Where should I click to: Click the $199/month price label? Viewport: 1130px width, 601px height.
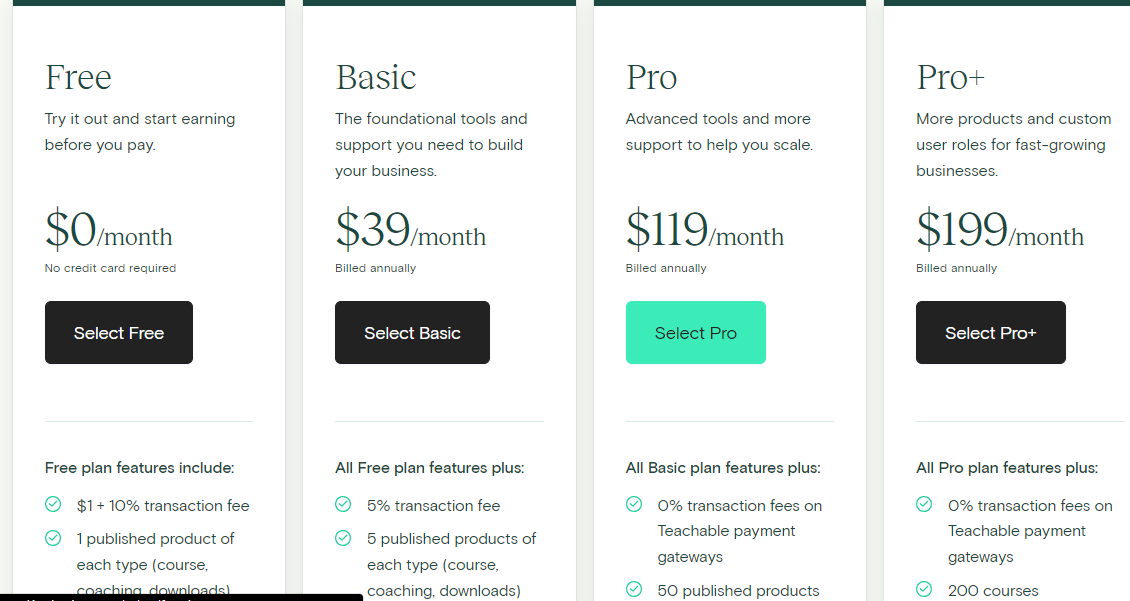(999, 231)
